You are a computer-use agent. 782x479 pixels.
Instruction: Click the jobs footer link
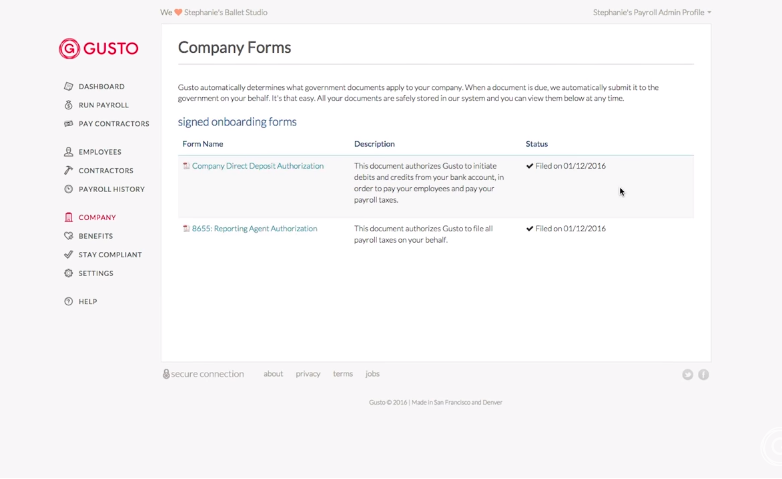pos(373,374)
